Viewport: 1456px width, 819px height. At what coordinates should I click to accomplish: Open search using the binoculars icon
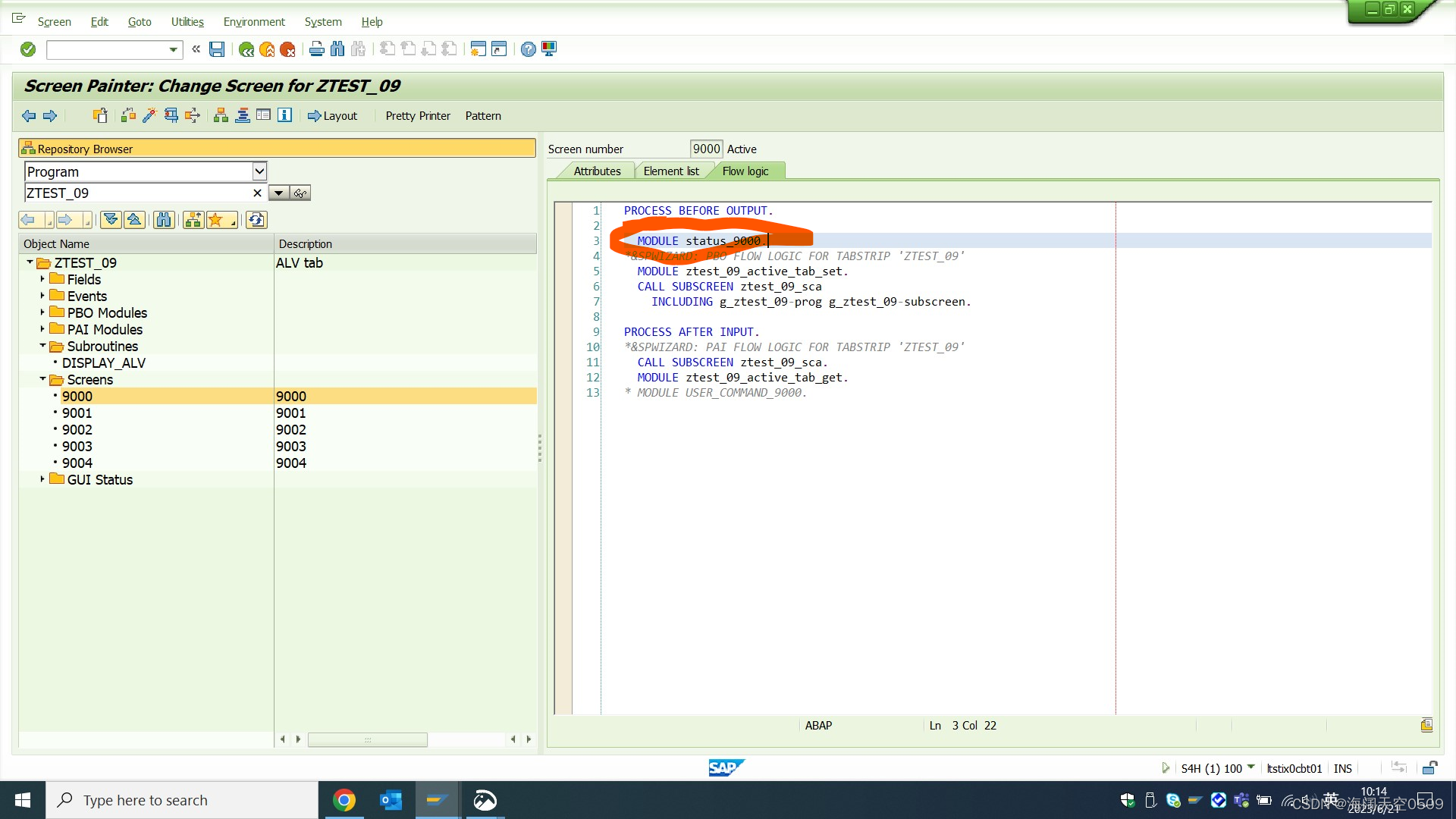click(337, 49)
